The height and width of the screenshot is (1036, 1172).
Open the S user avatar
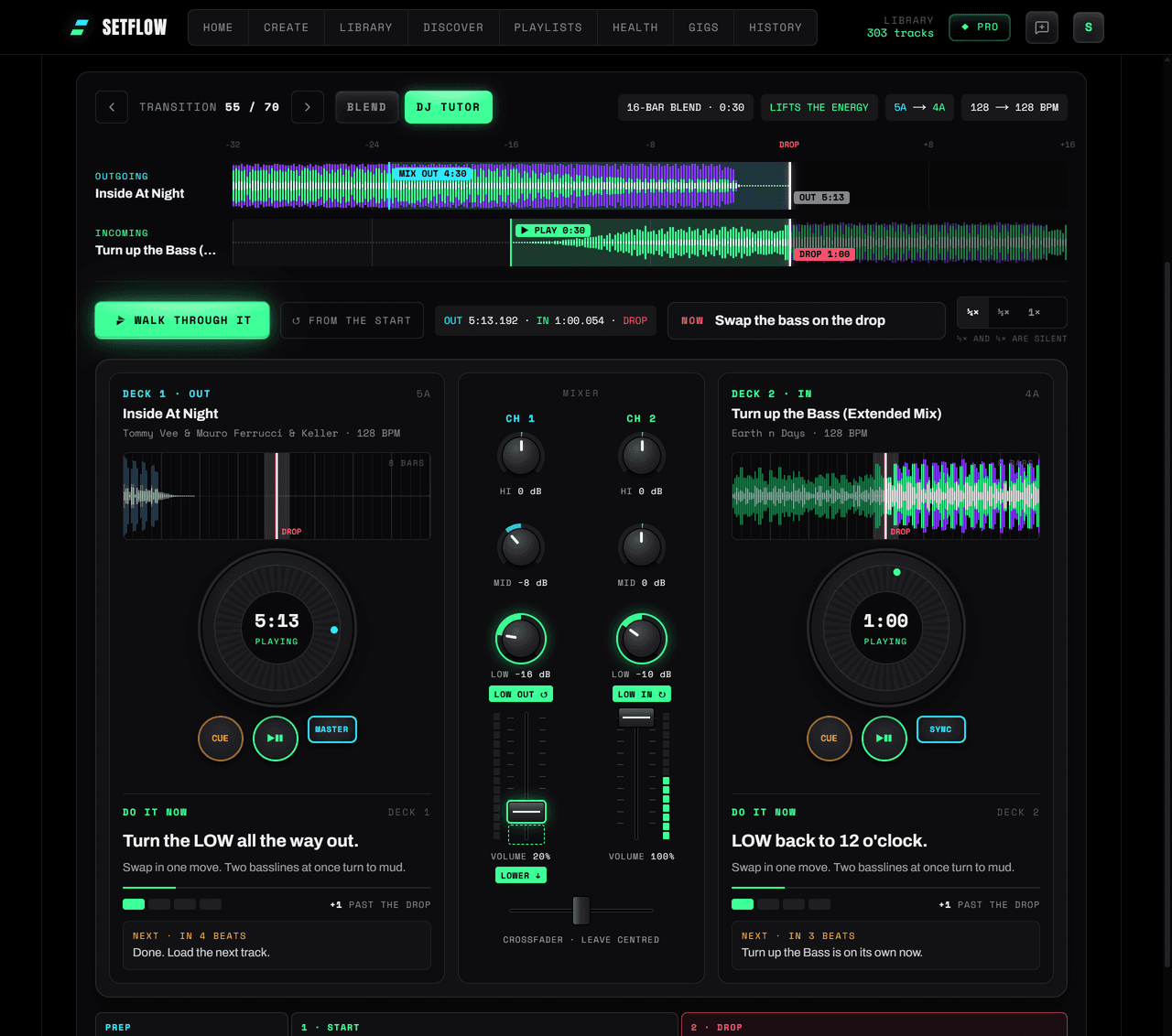point(1089,27)
